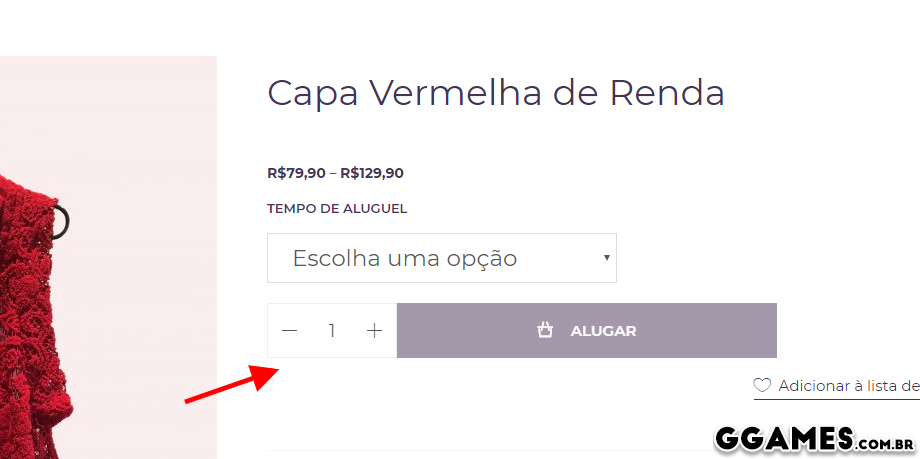Click the 'TEMPO DE ALUGUEL' label

click(x=337, y=209)
